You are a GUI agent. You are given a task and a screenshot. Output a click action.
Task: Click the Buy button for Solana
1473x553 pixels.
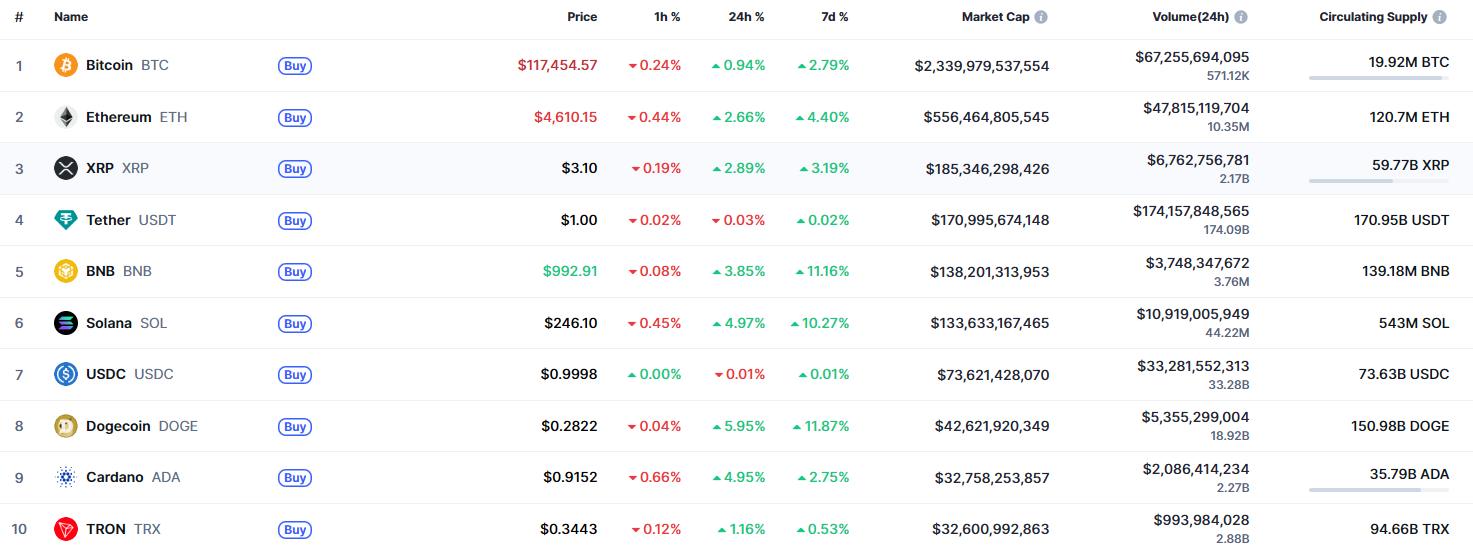(x=295, y=324)
